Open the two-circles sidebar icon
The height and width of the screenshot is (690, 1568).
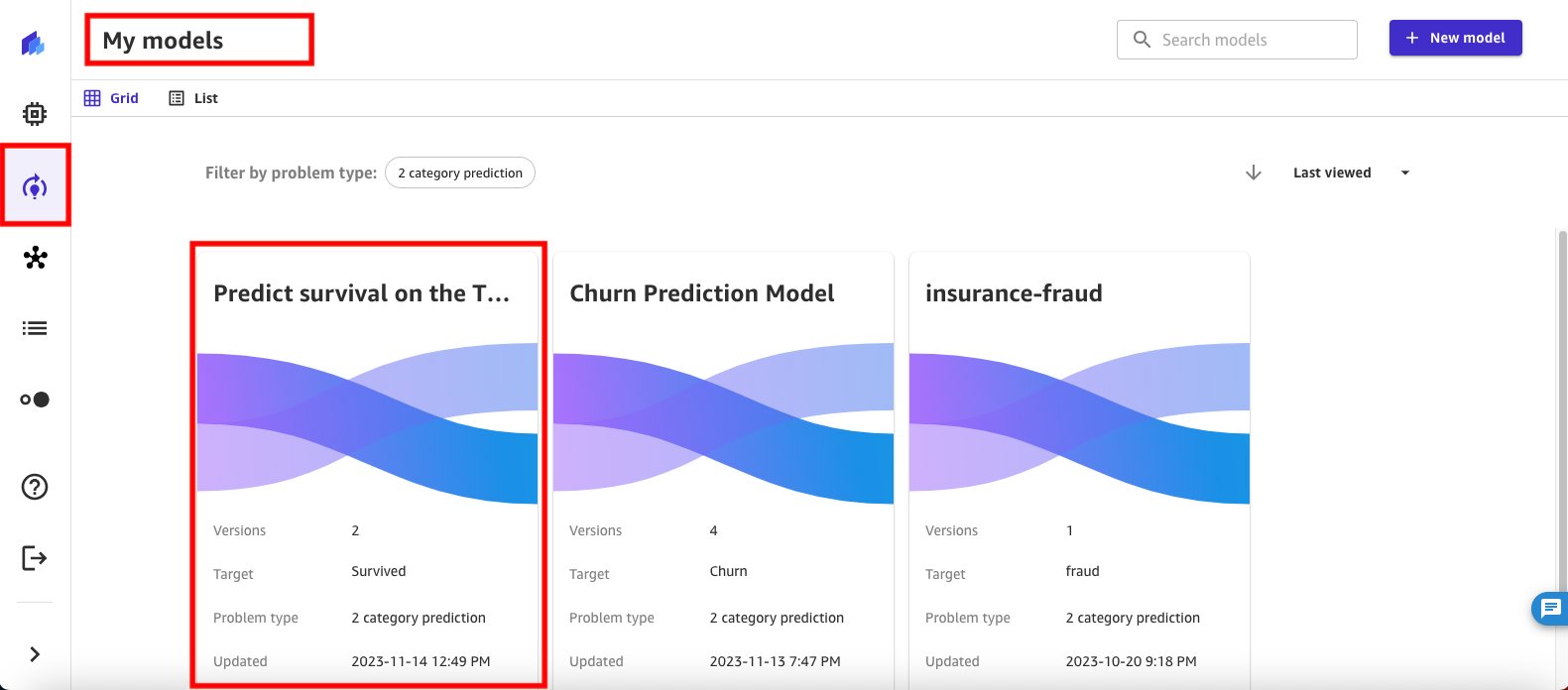tap(35, 400)
